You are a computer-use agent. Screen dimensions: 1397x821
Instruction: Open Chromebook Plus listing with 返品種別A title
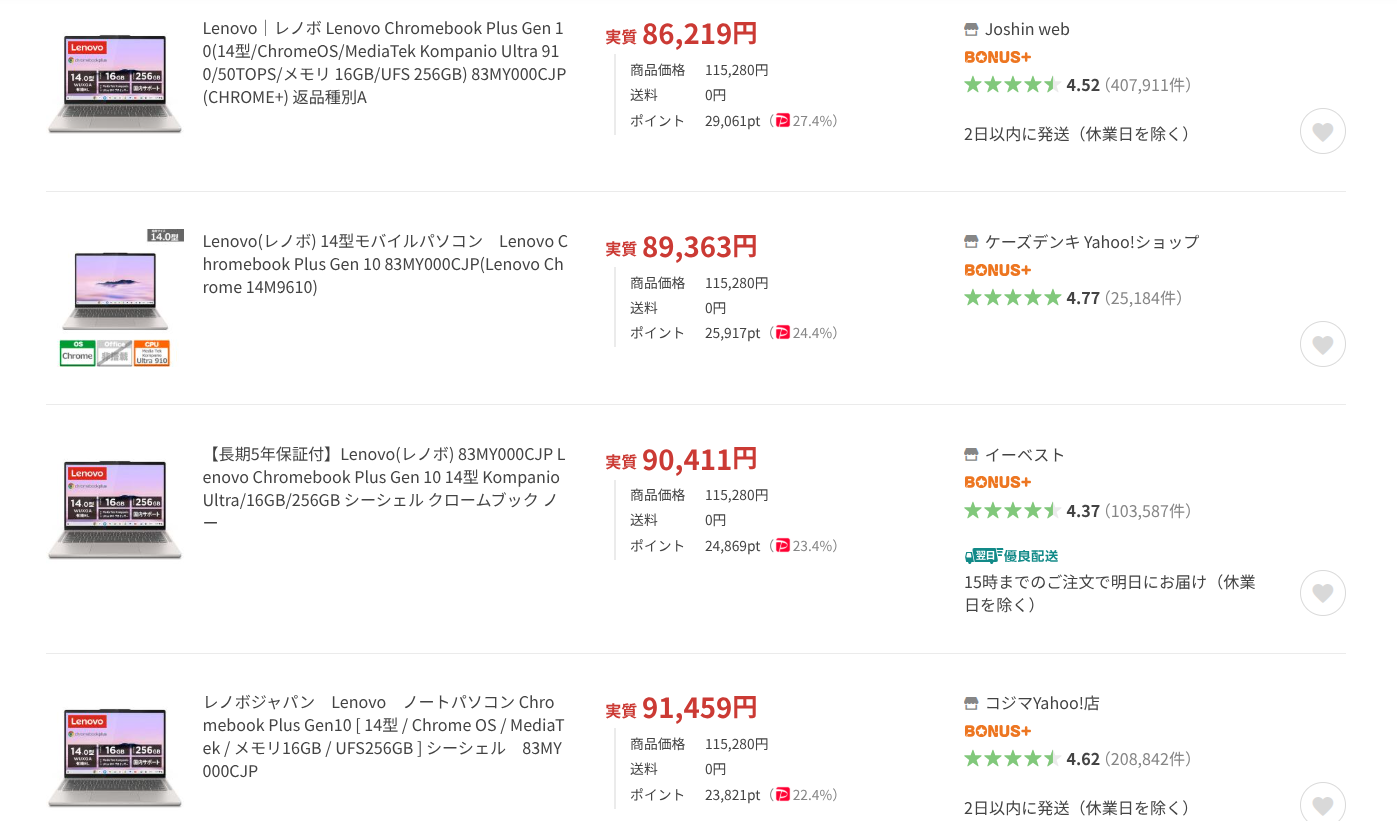384,63
